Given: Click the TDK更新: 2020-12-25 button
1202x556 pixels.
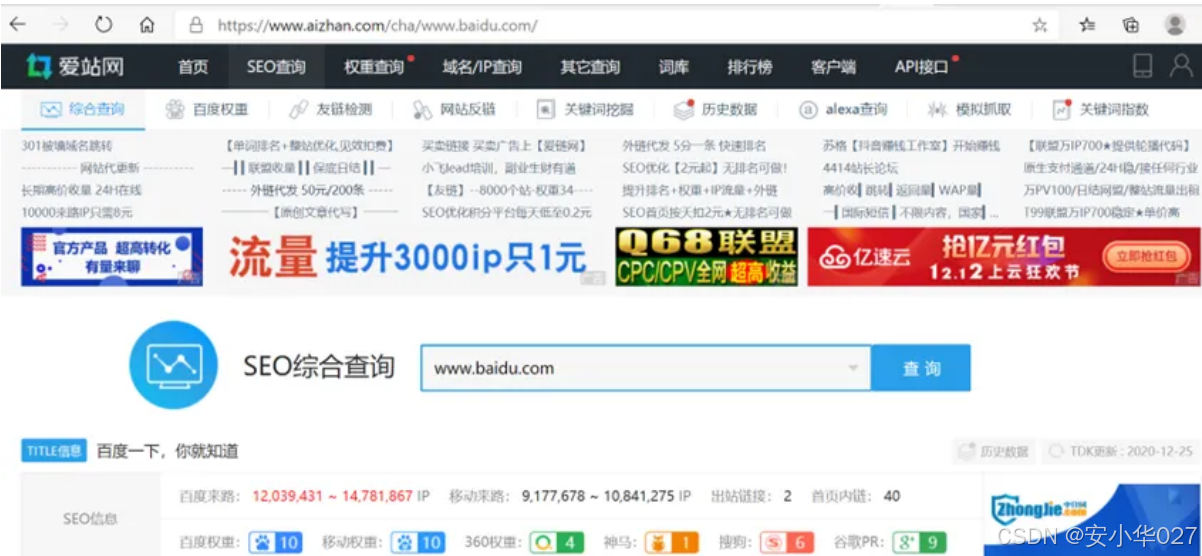Looking at the screenshot, I should tap(1118, 452).
